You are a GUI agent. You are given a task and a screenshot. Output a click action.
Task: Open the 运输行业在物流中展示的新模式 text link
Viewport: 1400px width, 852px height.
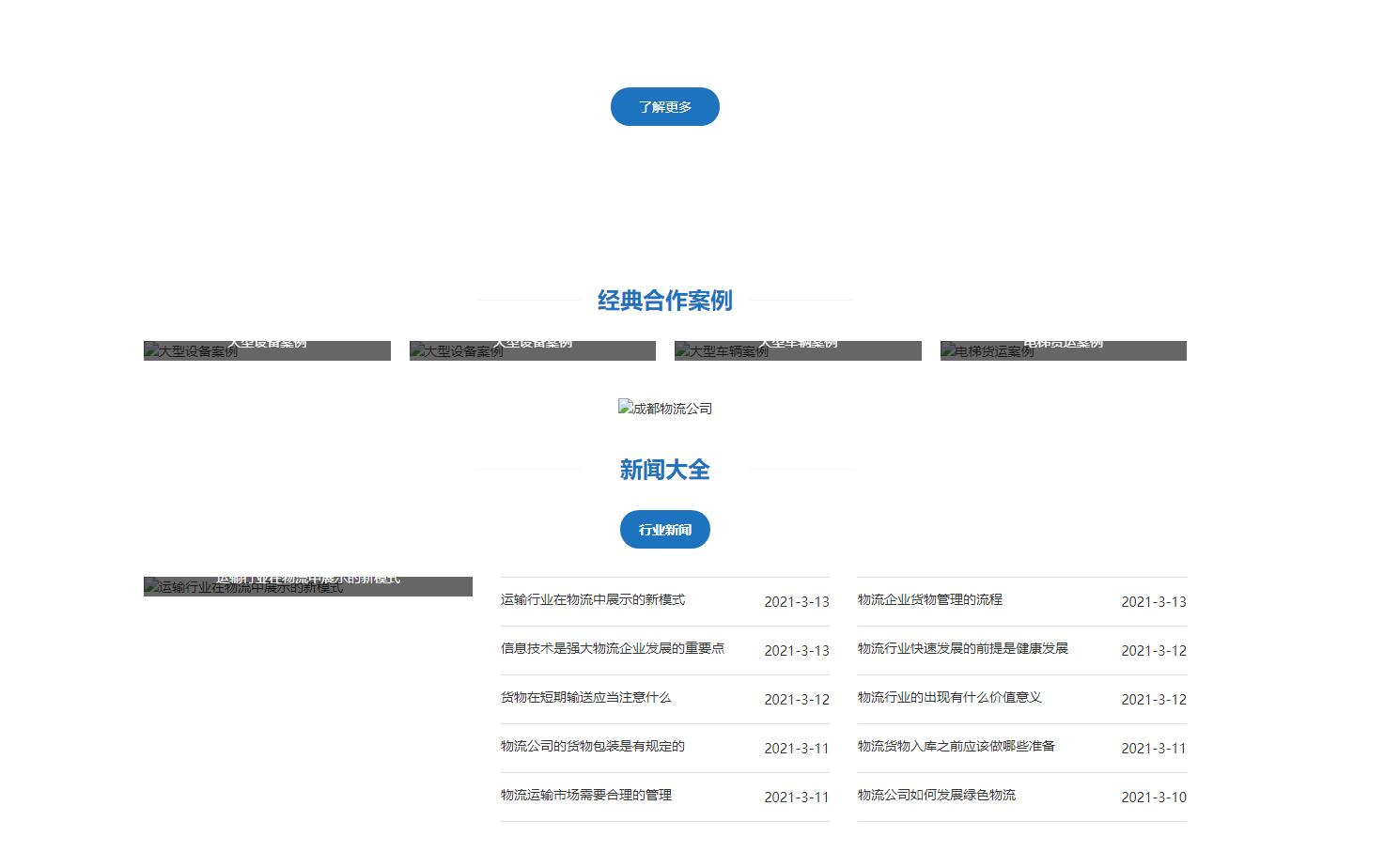pos(593,599)
